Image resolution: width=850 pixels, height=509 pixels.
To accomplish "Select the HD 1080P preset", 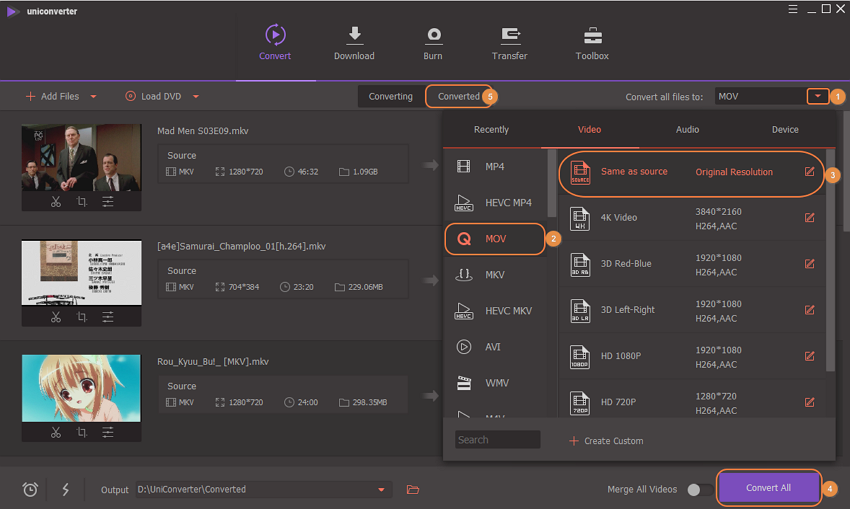I will click(691, 357).
